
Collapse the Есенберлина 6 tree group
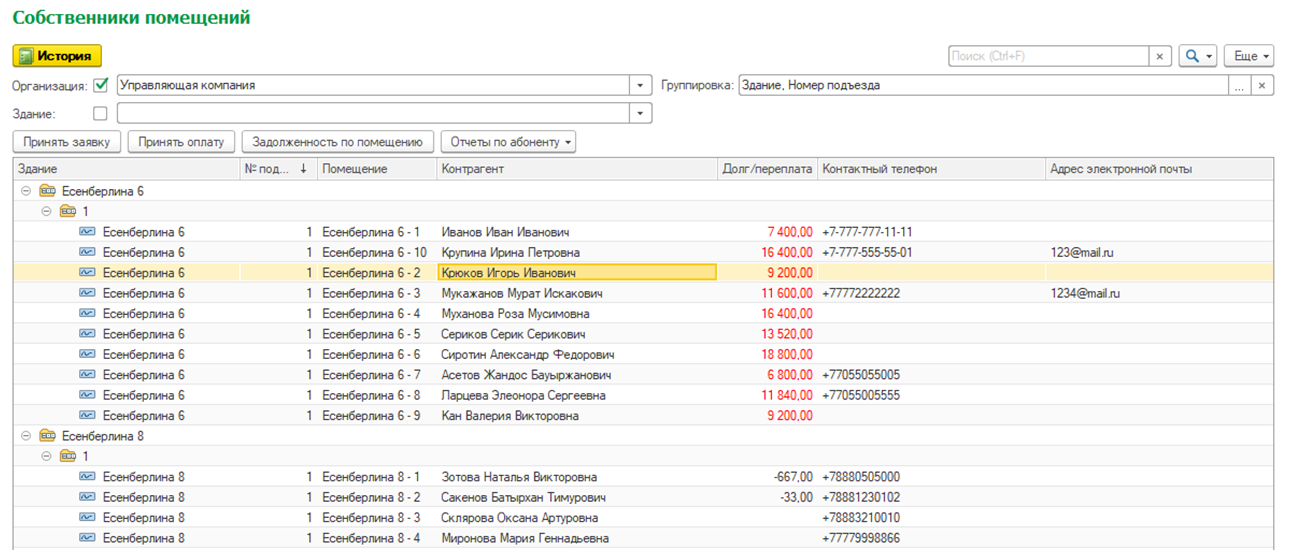tap(25, 191)
